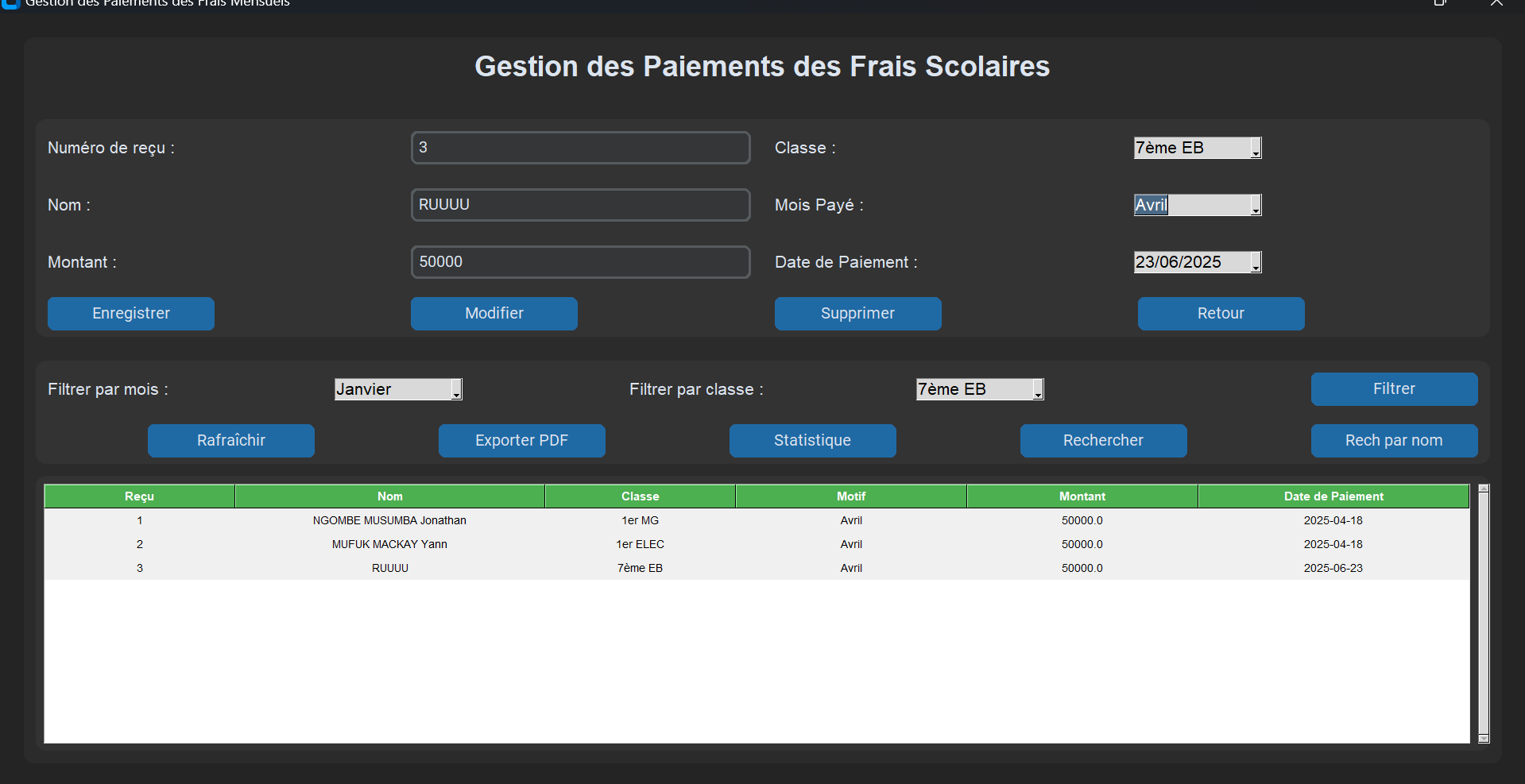
Task: Expand the Mois Payé dropdown
Action: tap(1256, 206)
